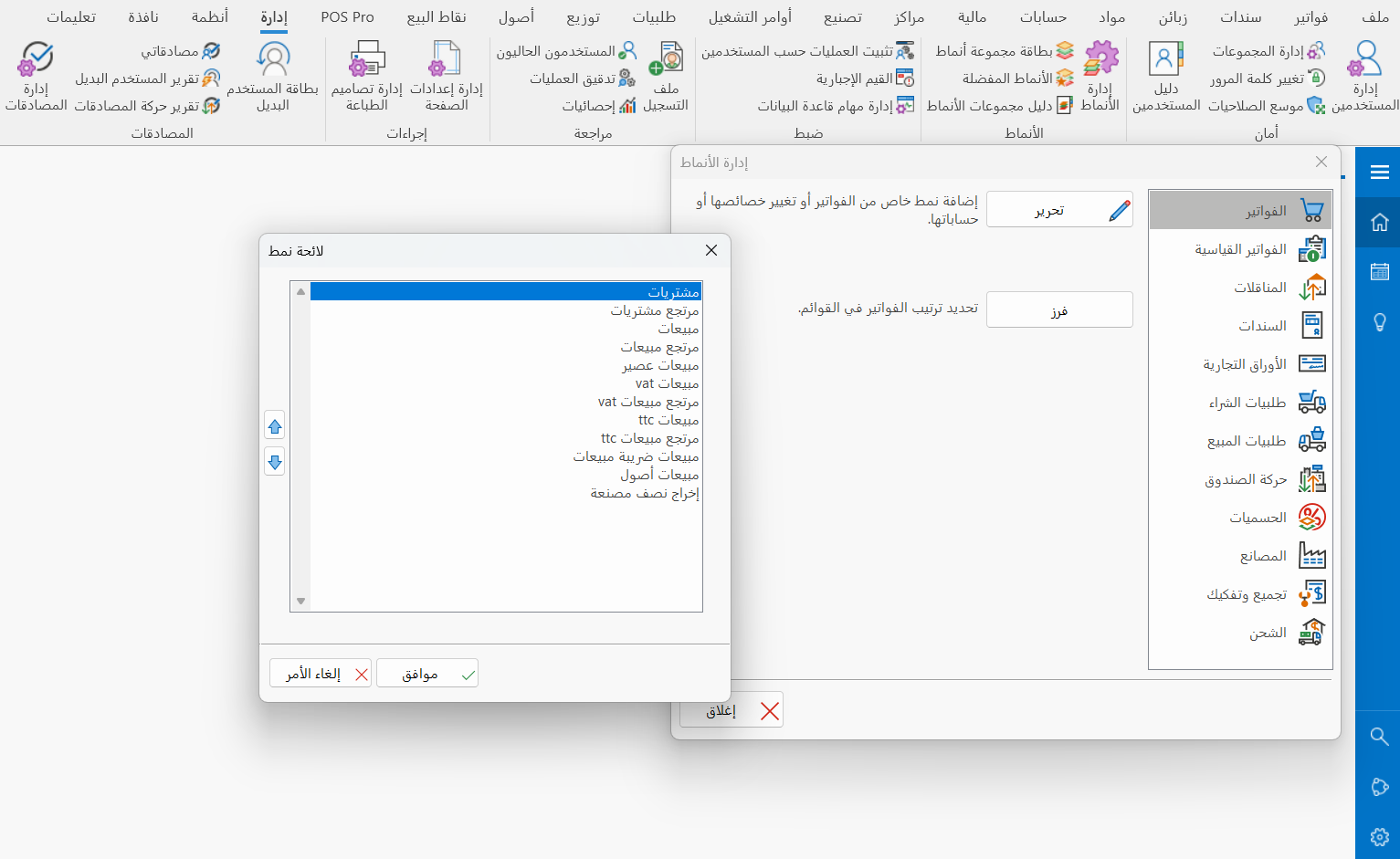Switch to the حسابات ribbon tab
The width and height of the screenshot is (1400, 859).
point(1045,16)
